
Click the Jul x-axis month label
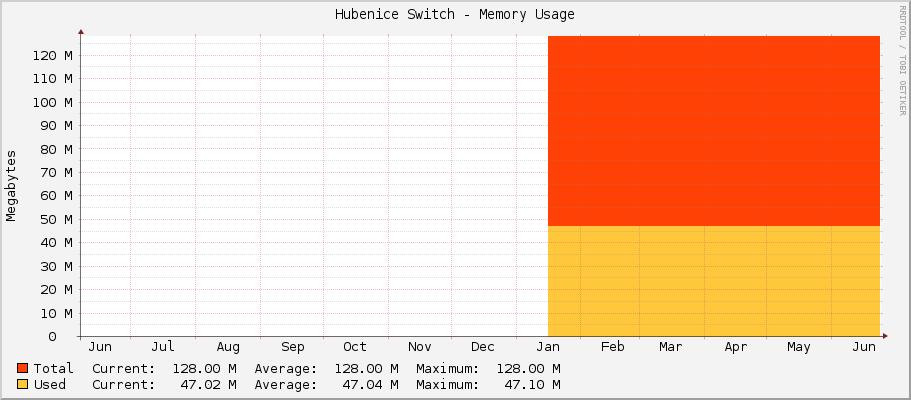pyautogui.click(x=163, y=347)
